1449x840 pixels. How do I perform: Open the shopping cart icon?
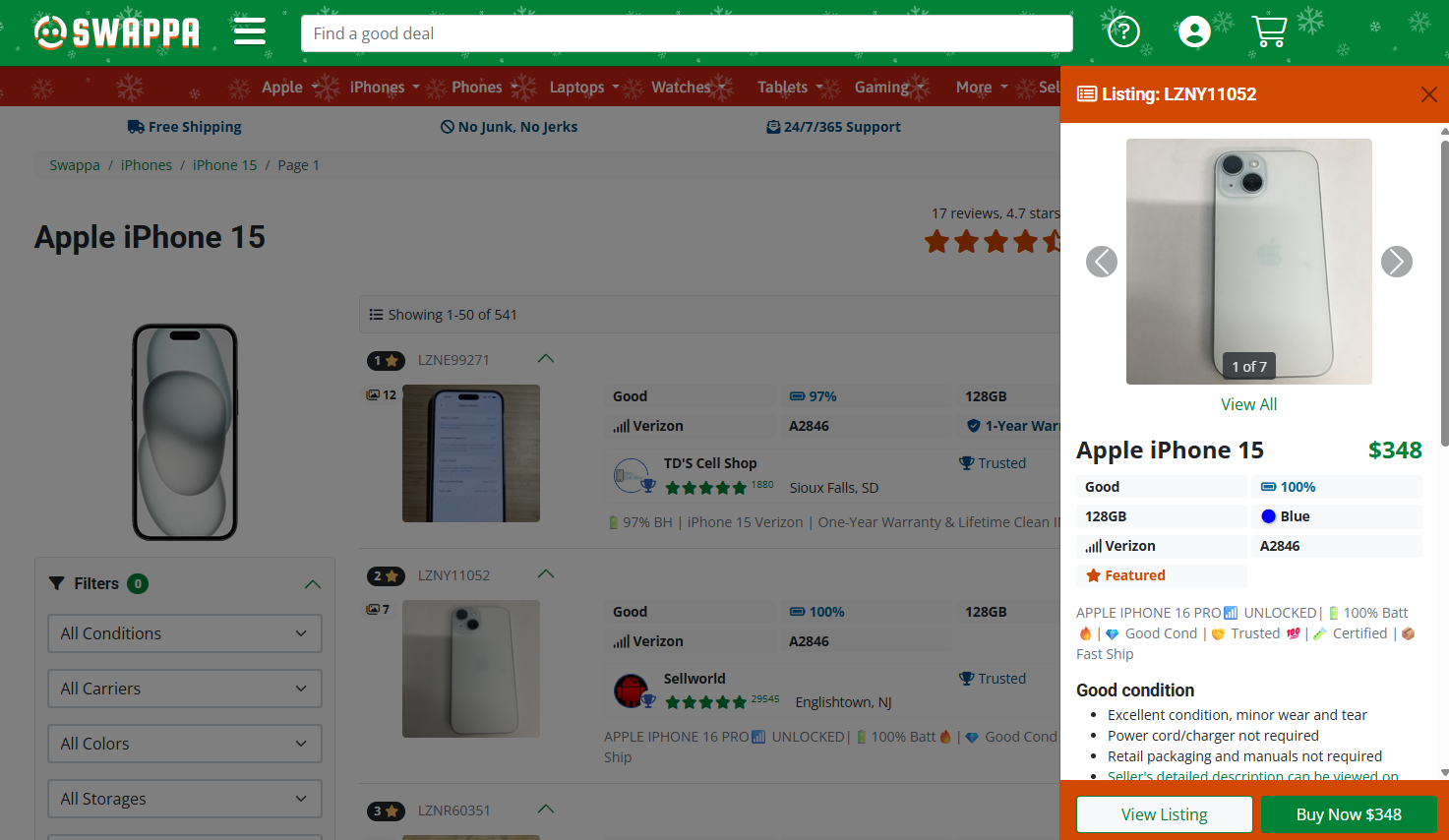(1269, 31)
